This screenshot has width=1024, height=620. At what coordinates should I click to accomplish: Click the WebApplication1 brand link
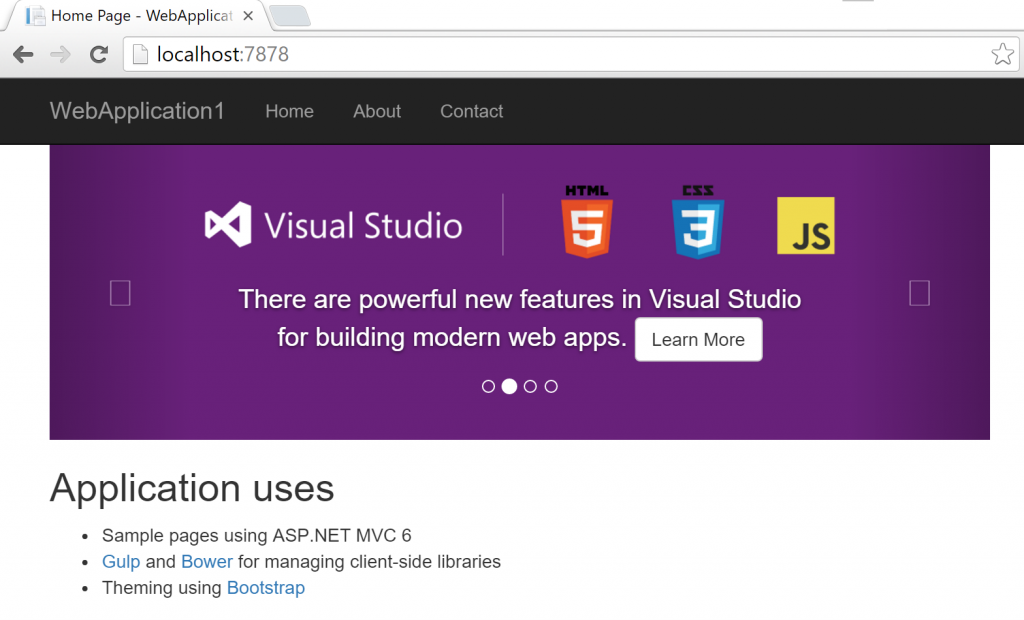click(137, 111)
